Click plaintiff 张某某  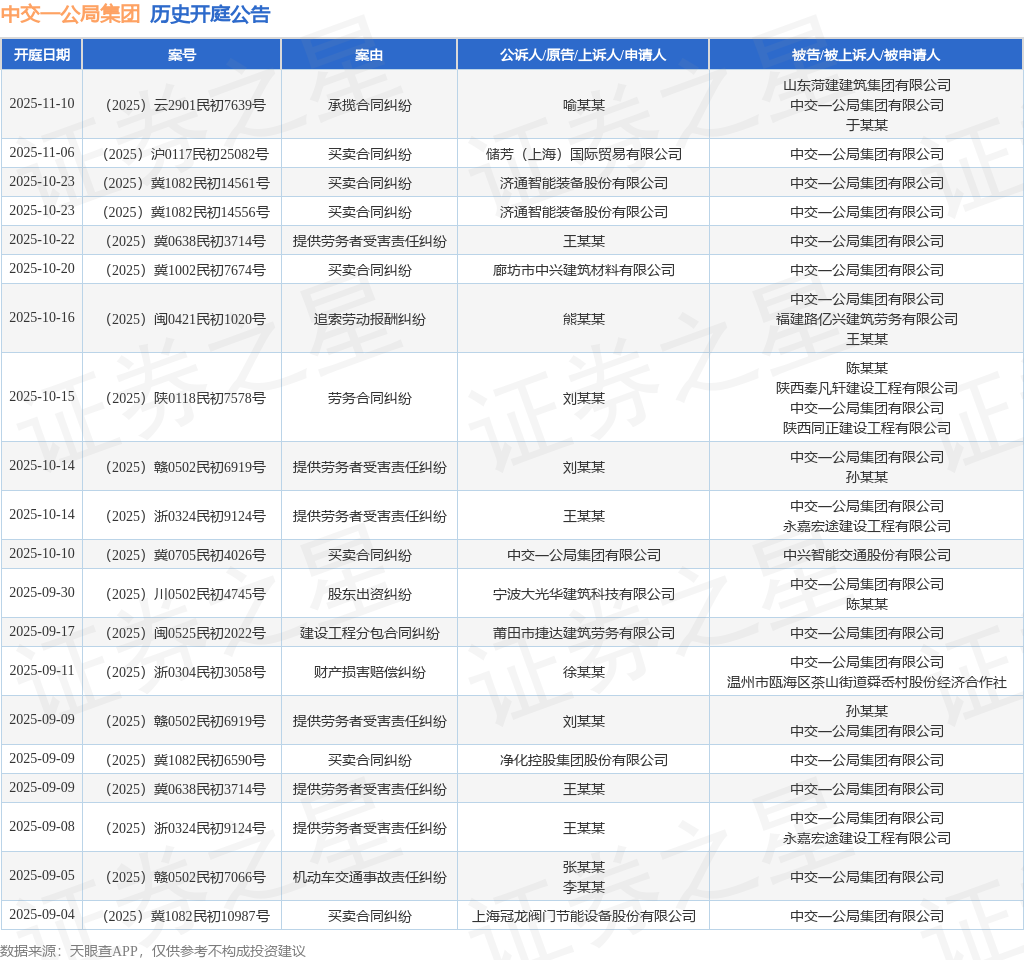pyautogui.click(x=584, y=867)
